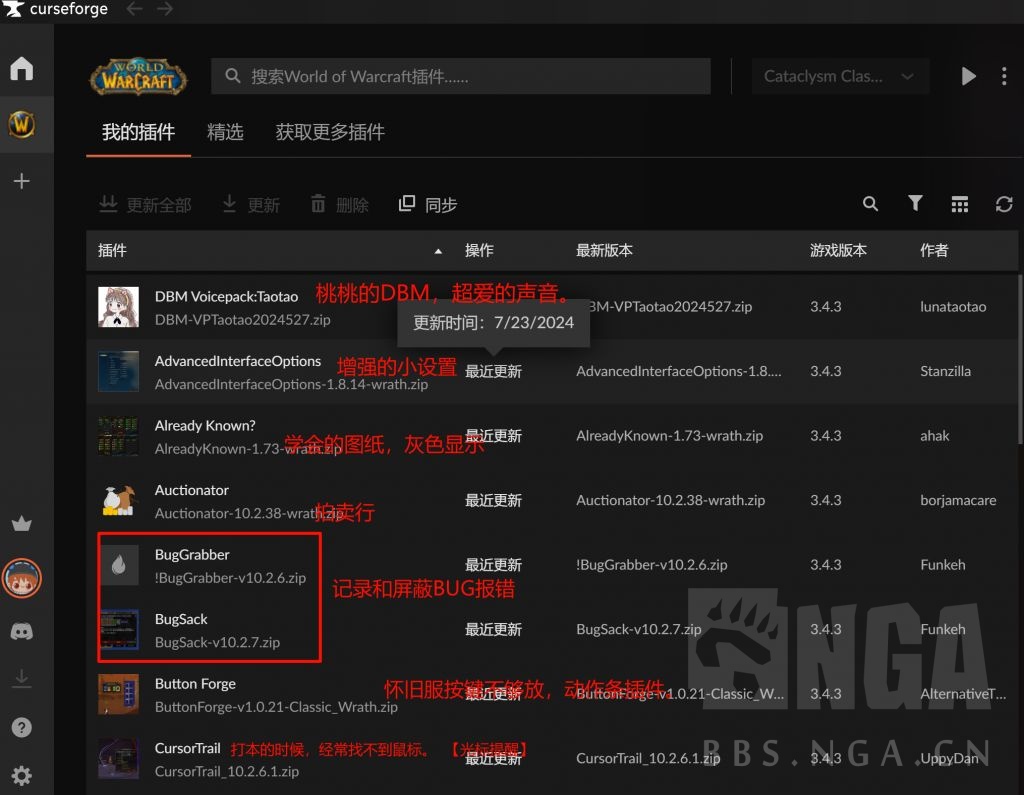Click the plus icon to add a game
Image resolution: width=1024 pixels, height=795 pixels.
22,181
